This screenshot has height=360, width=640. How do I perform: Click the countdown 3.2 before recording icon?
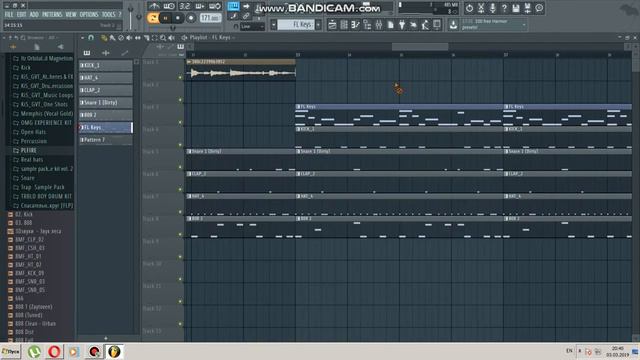pyautogui.click(x=184, y=6)
